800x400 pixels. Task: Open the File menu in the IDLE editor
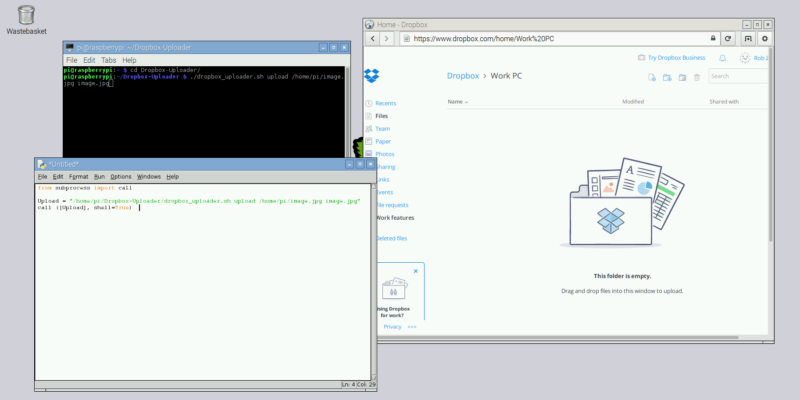42,177
